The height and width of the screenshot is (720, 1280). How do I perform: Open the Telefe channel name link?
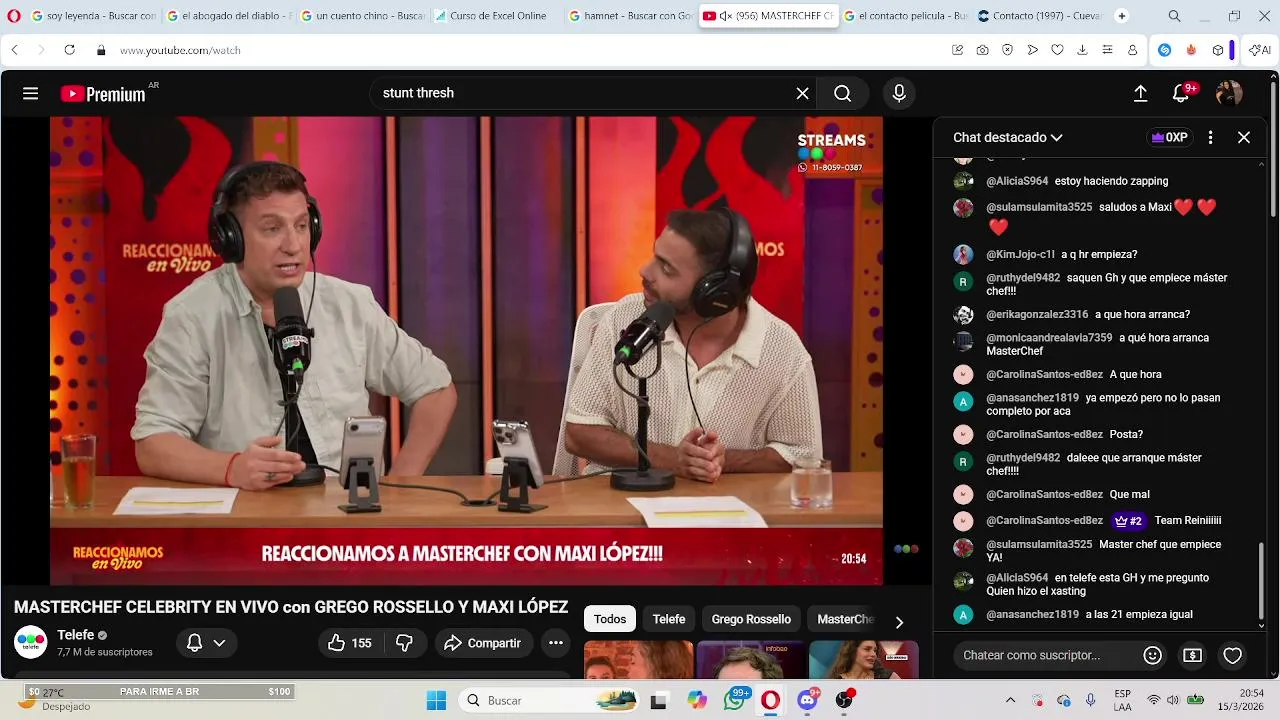76,635
